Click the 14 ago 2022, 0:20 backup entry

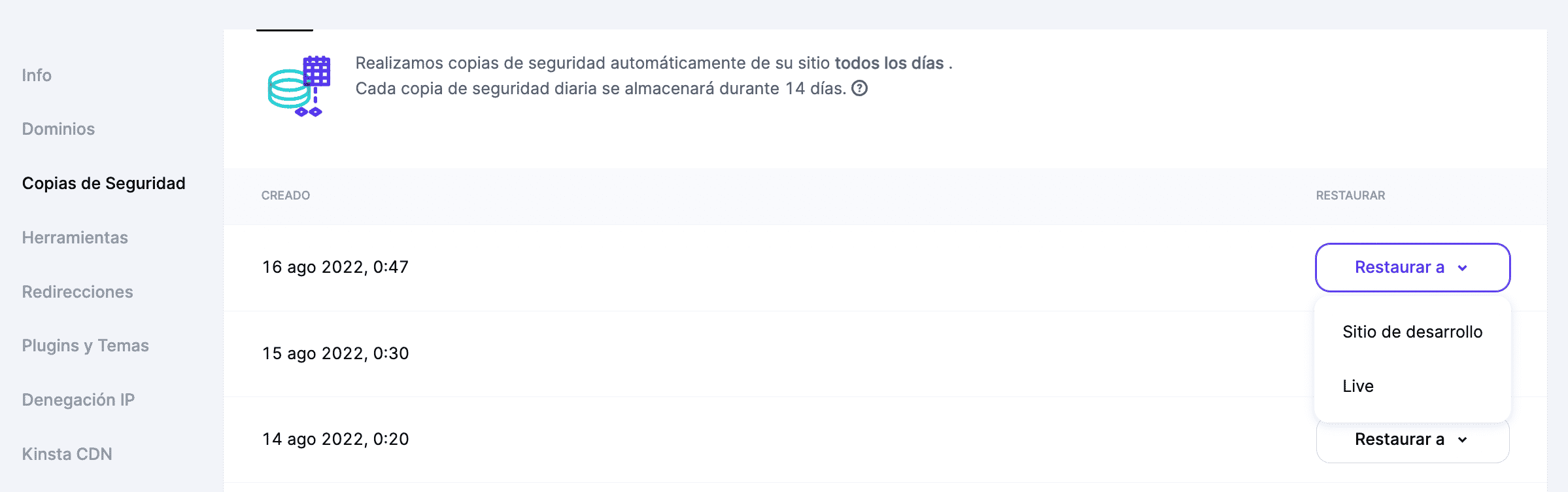[335, 439]
